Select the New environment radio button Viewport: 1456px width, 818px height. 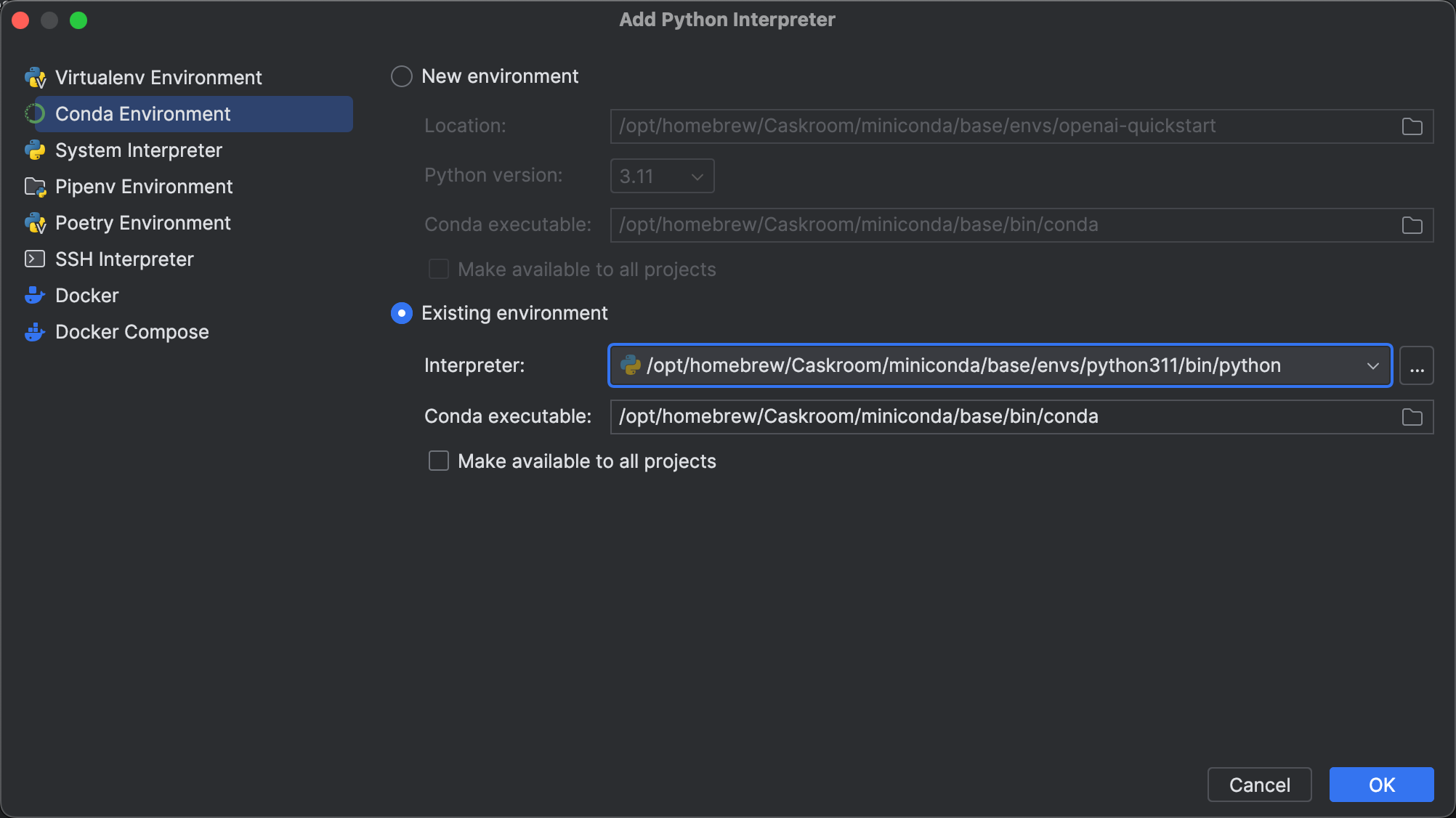(402, 76)
